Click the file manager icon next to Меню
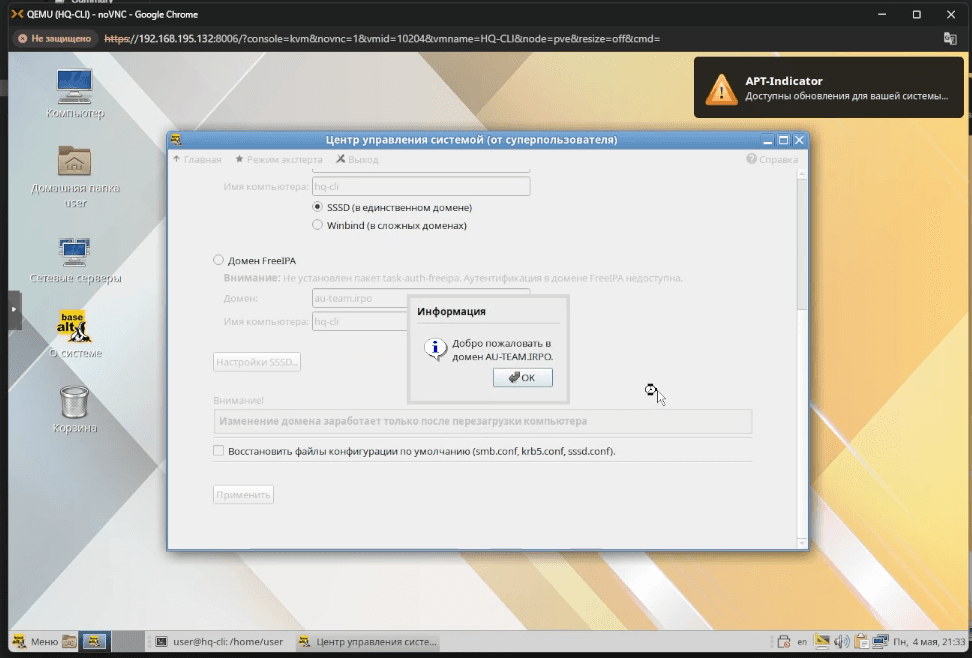The width and height of the screenshot is (972, 658). (69, 641)
